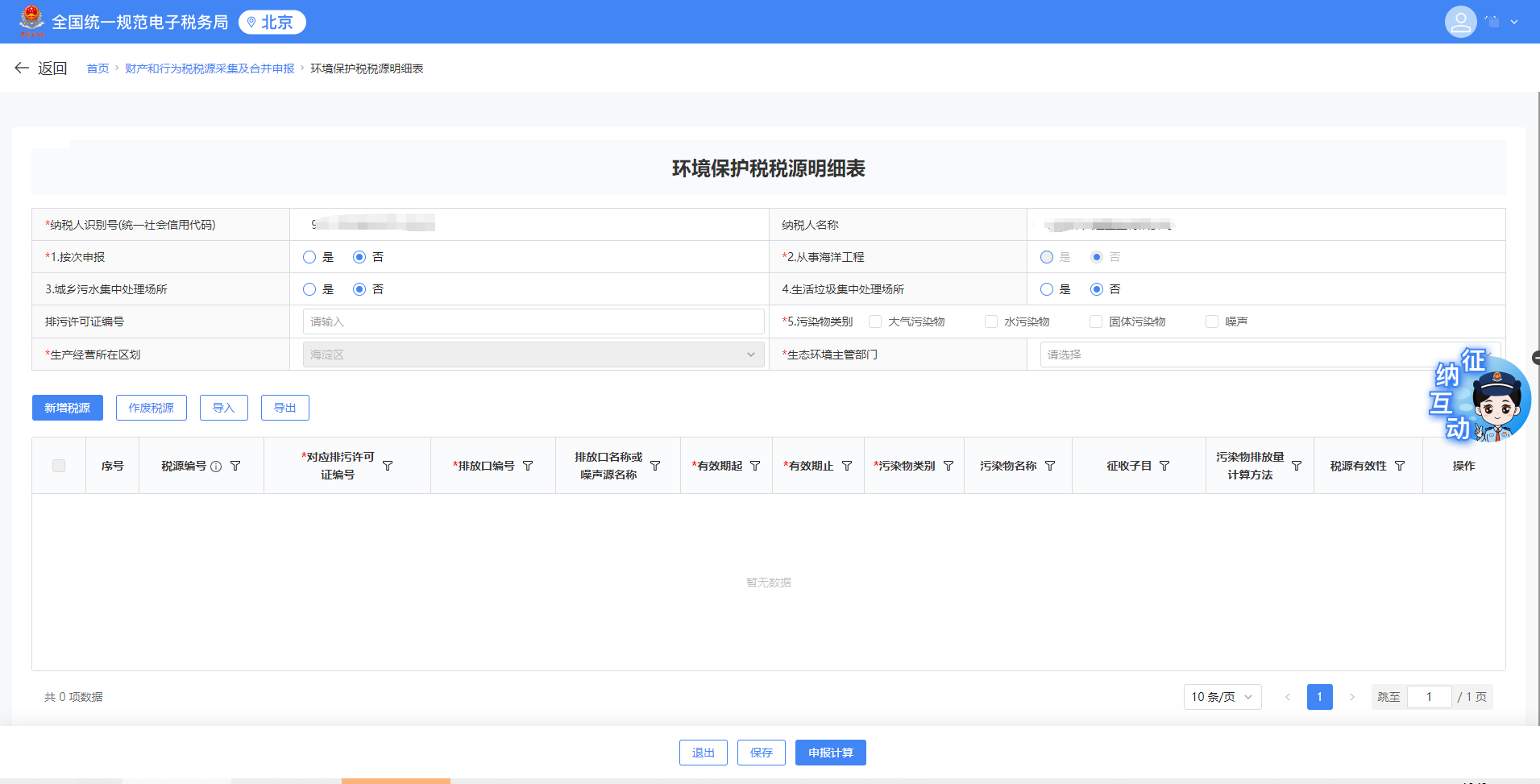Expand the chevron beside the user avatar

point(1515,22)
